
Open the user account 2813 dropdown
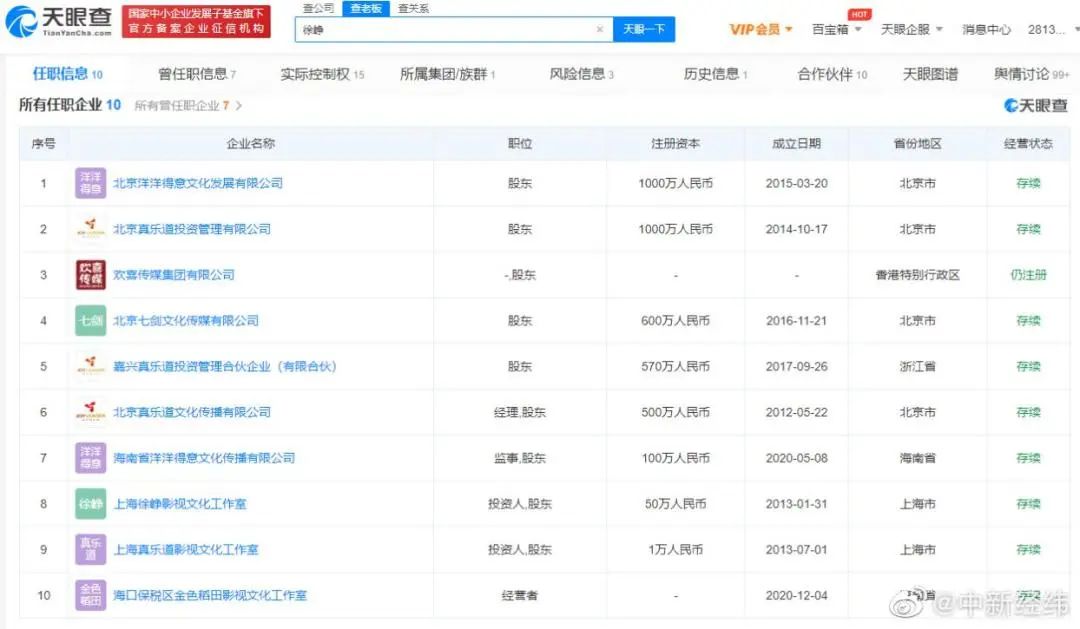coord(1052,30)
